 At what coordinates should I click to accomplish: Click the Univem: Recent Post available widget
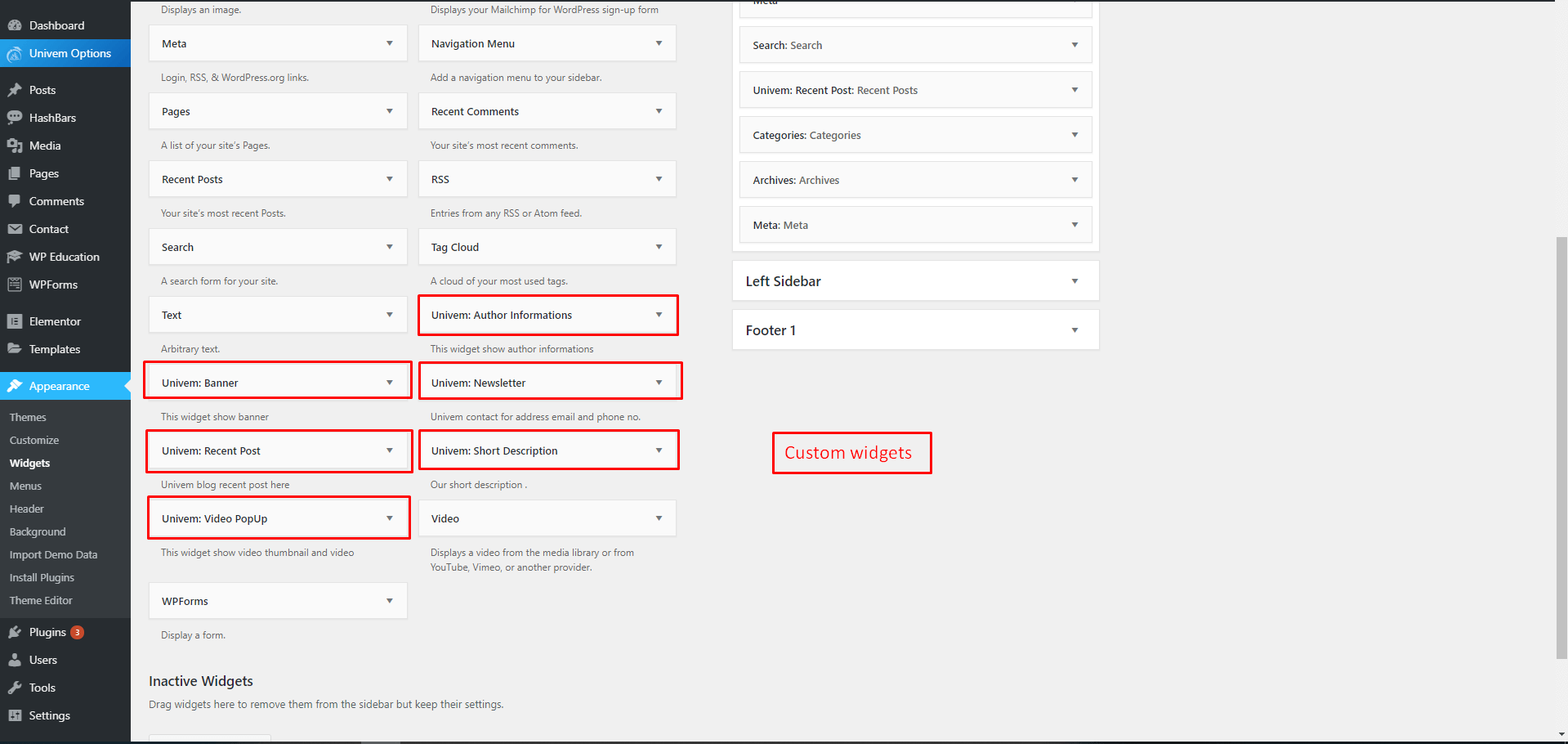[278, 450]
